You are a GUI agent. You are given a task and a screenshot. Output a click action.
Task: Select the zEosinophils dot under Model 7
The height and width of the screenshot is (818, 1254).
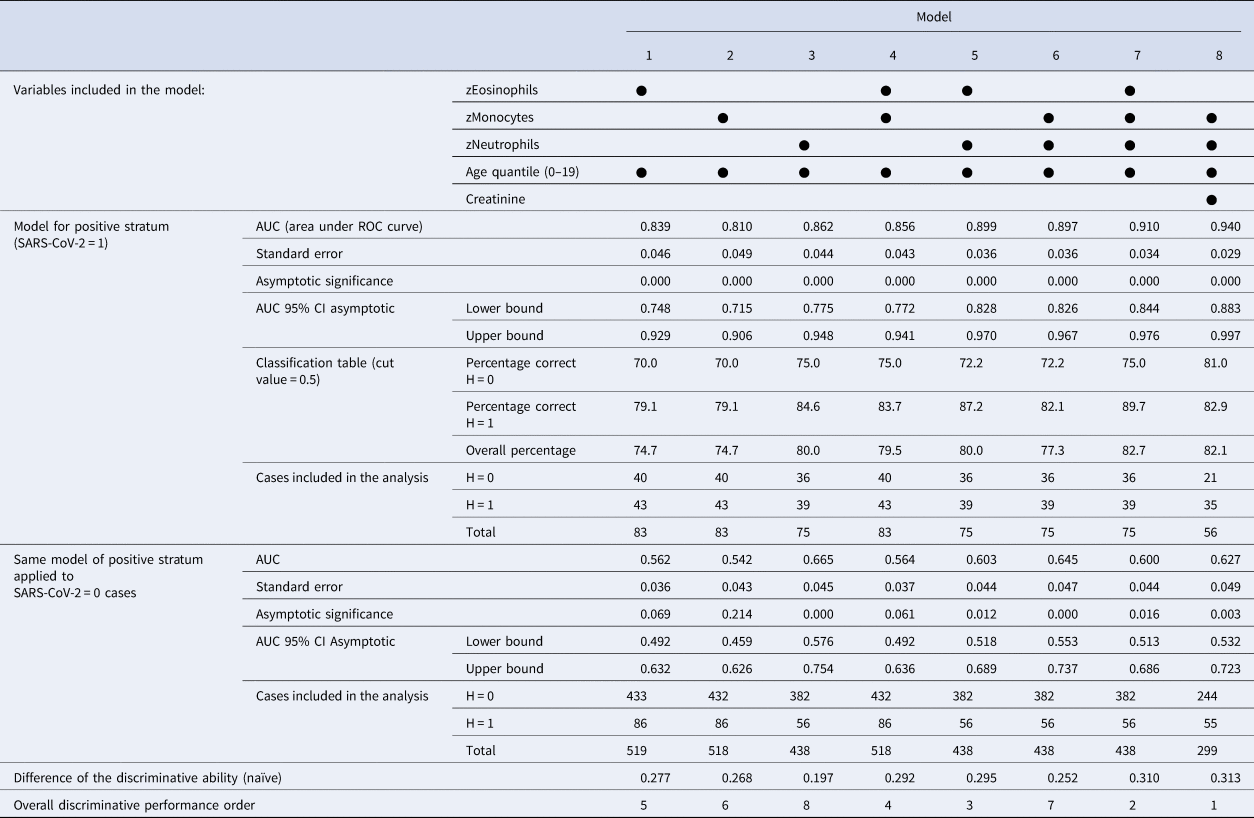[1130, 91]
